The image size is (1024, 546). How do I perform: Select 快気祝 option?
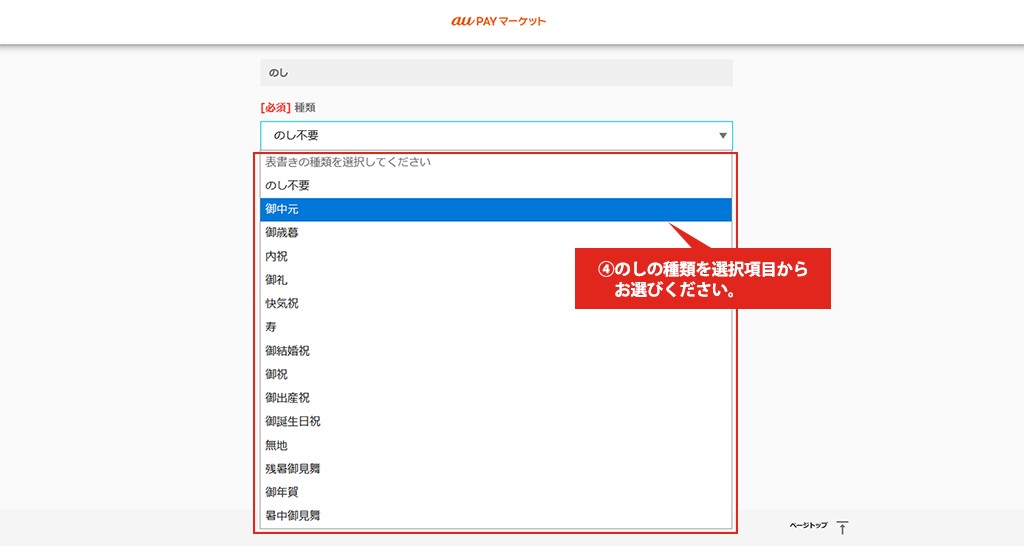[x=496, y=303]
